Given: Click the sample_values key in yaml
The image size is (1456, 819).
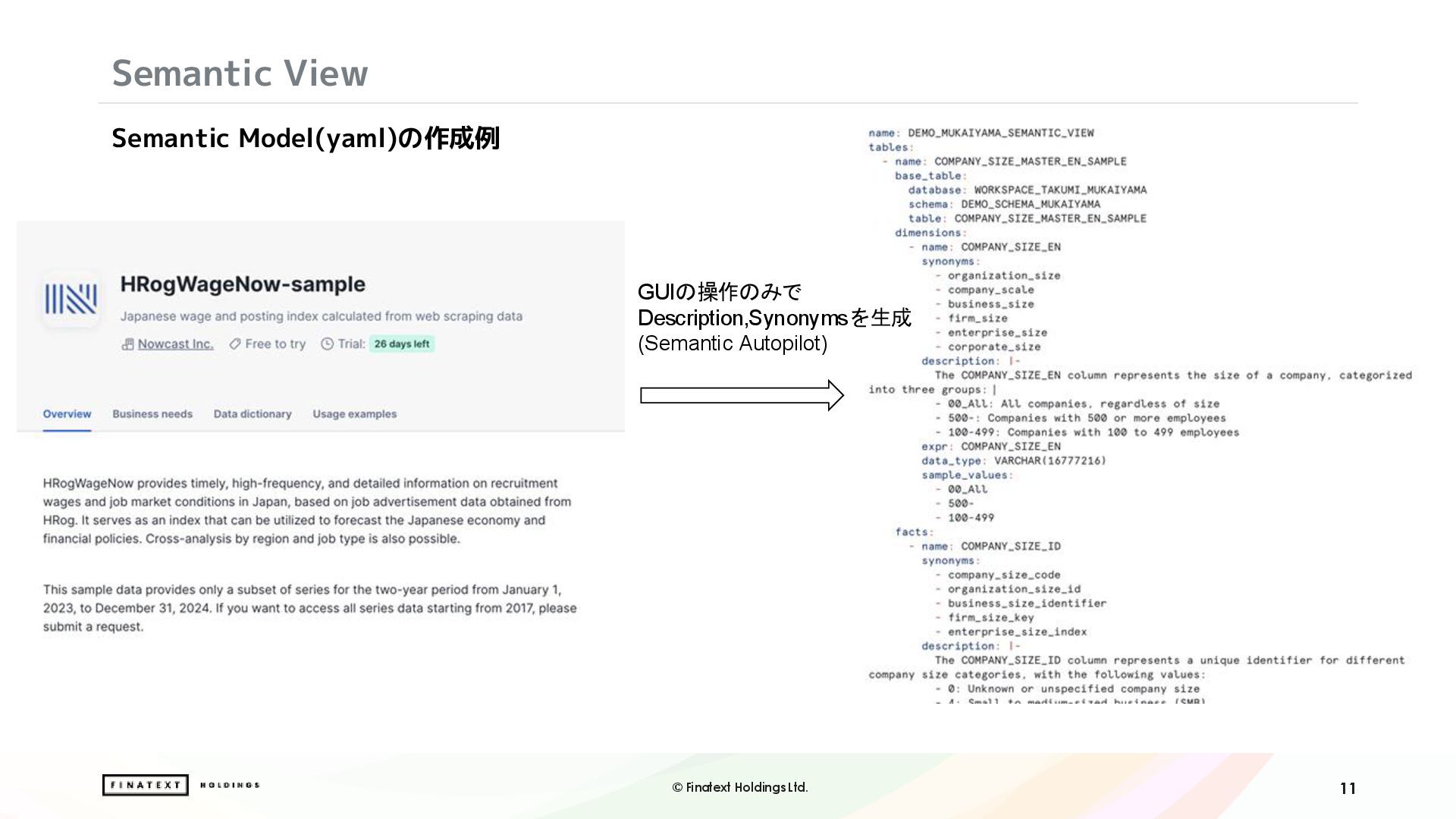Looking at the screenshot, I should point(967,475).
